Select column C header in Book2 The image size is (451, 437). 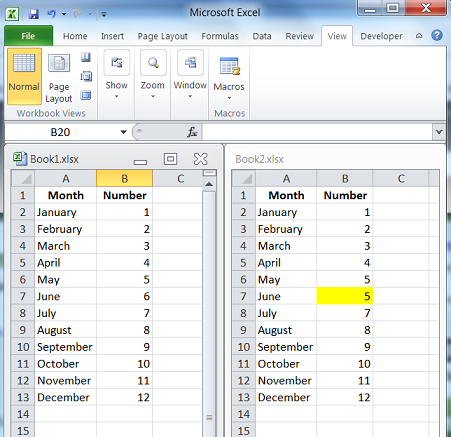coord(401,179)
